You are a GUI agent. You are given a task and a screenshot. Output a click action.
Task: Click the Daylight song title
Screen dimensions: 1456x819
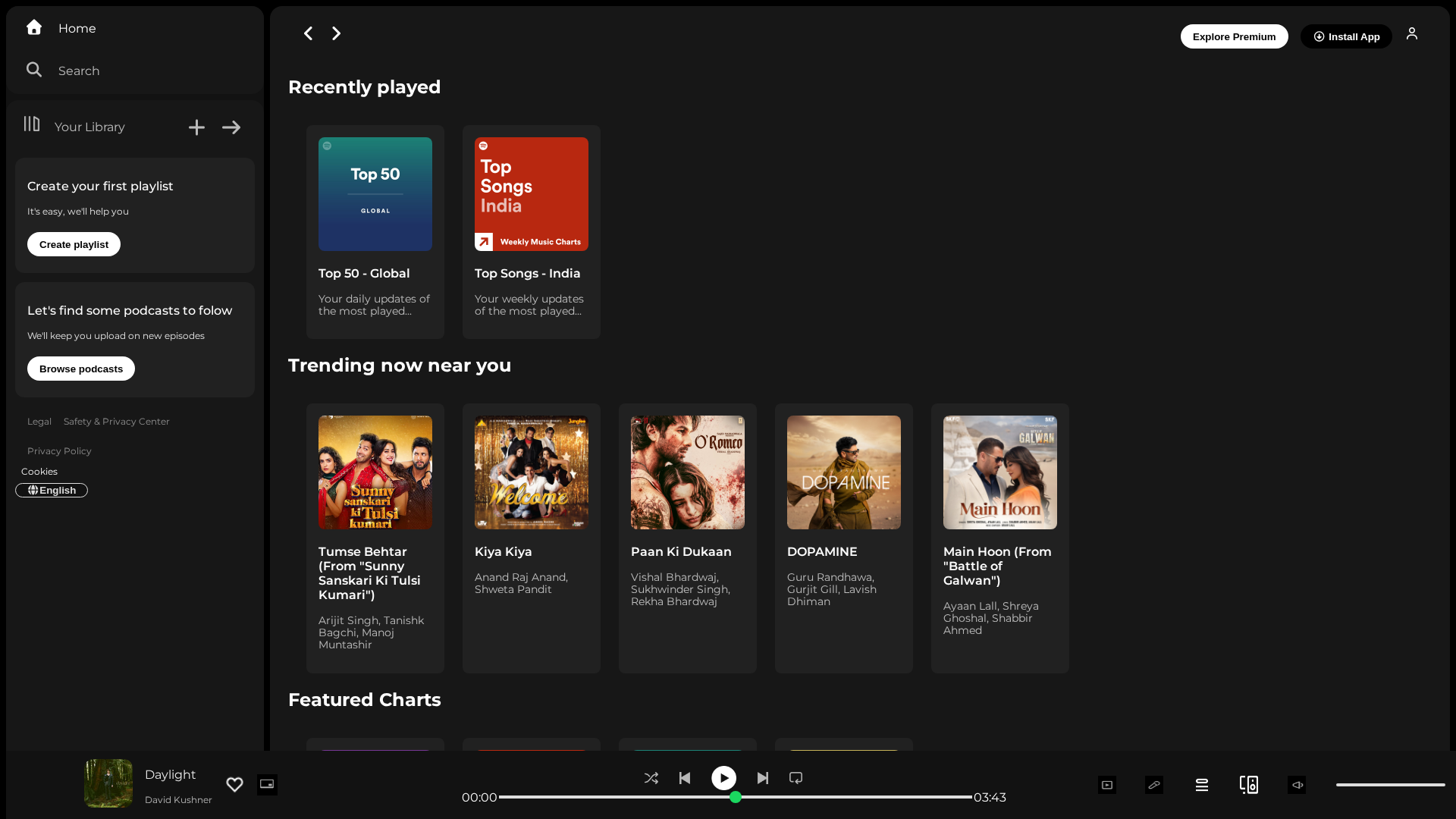[170, 774]
